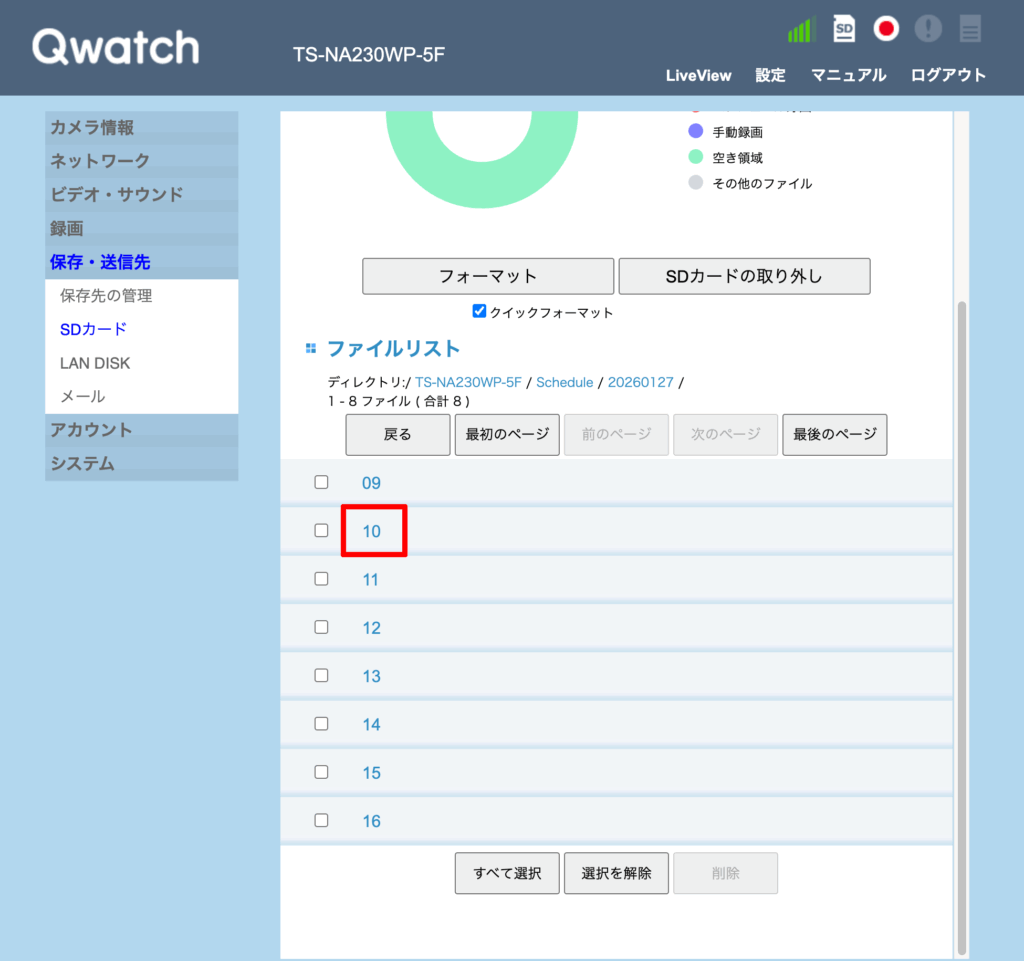Viewport: 1024px width, 961px height.
Task: Click the gray document icon in header
Action: 970,29
